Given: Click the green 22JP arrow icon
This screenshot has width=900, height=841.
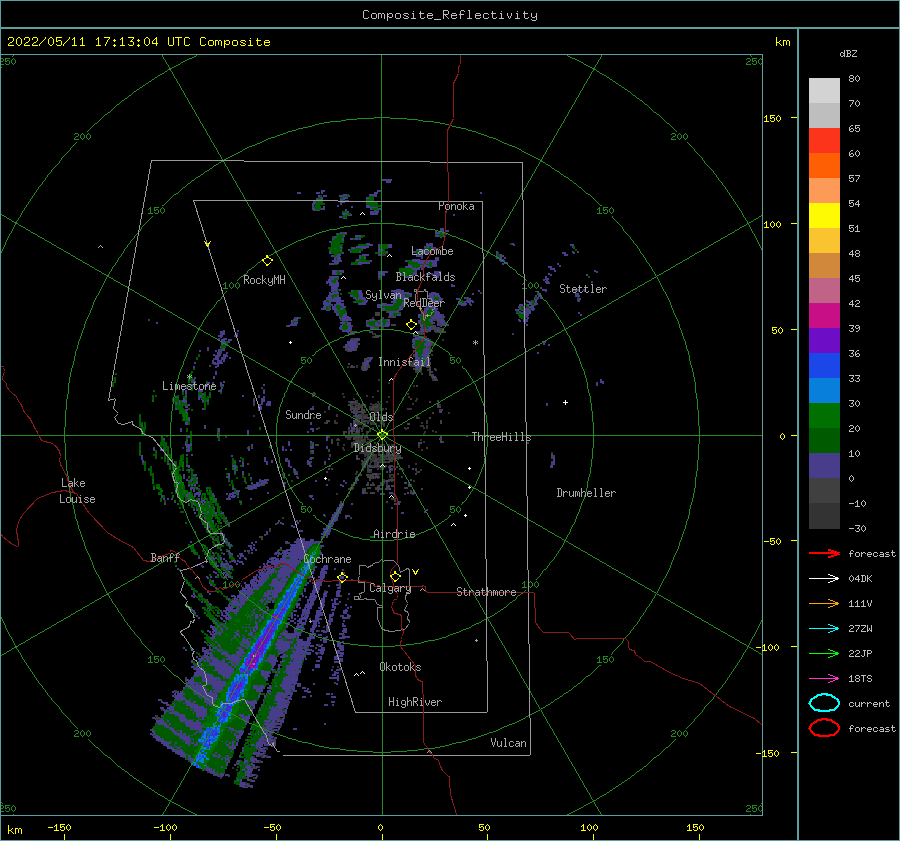Looking at the screenshot, I should [x=824, y=653].
